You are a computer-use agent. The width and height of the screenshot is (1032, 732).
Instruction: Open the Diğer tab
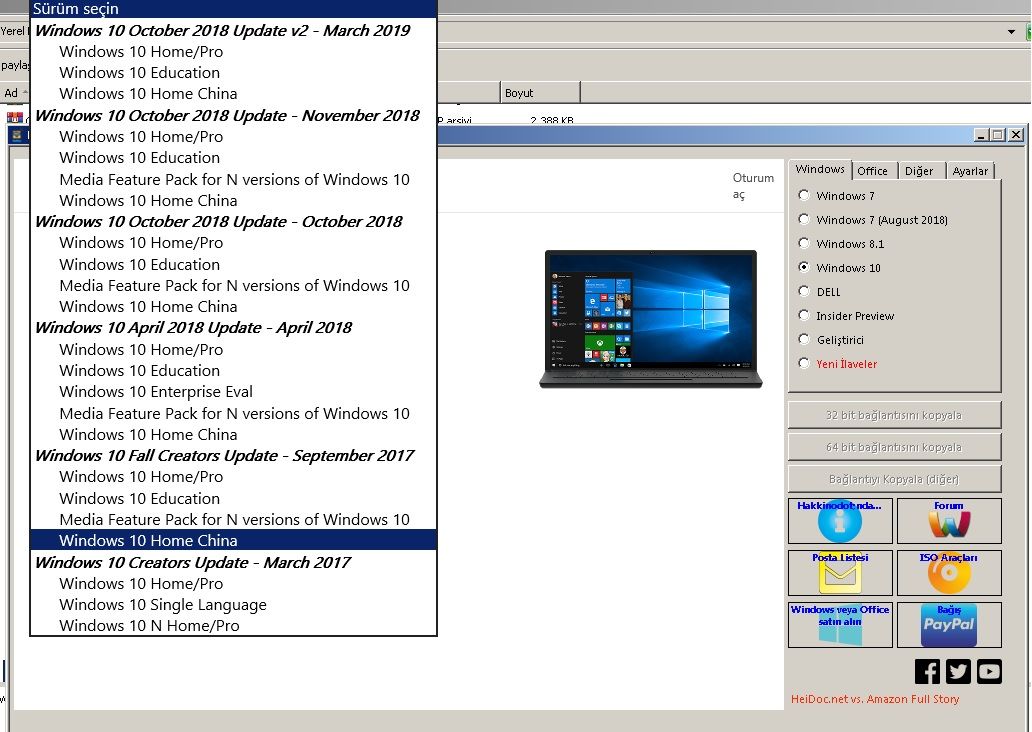click(919, 171)
